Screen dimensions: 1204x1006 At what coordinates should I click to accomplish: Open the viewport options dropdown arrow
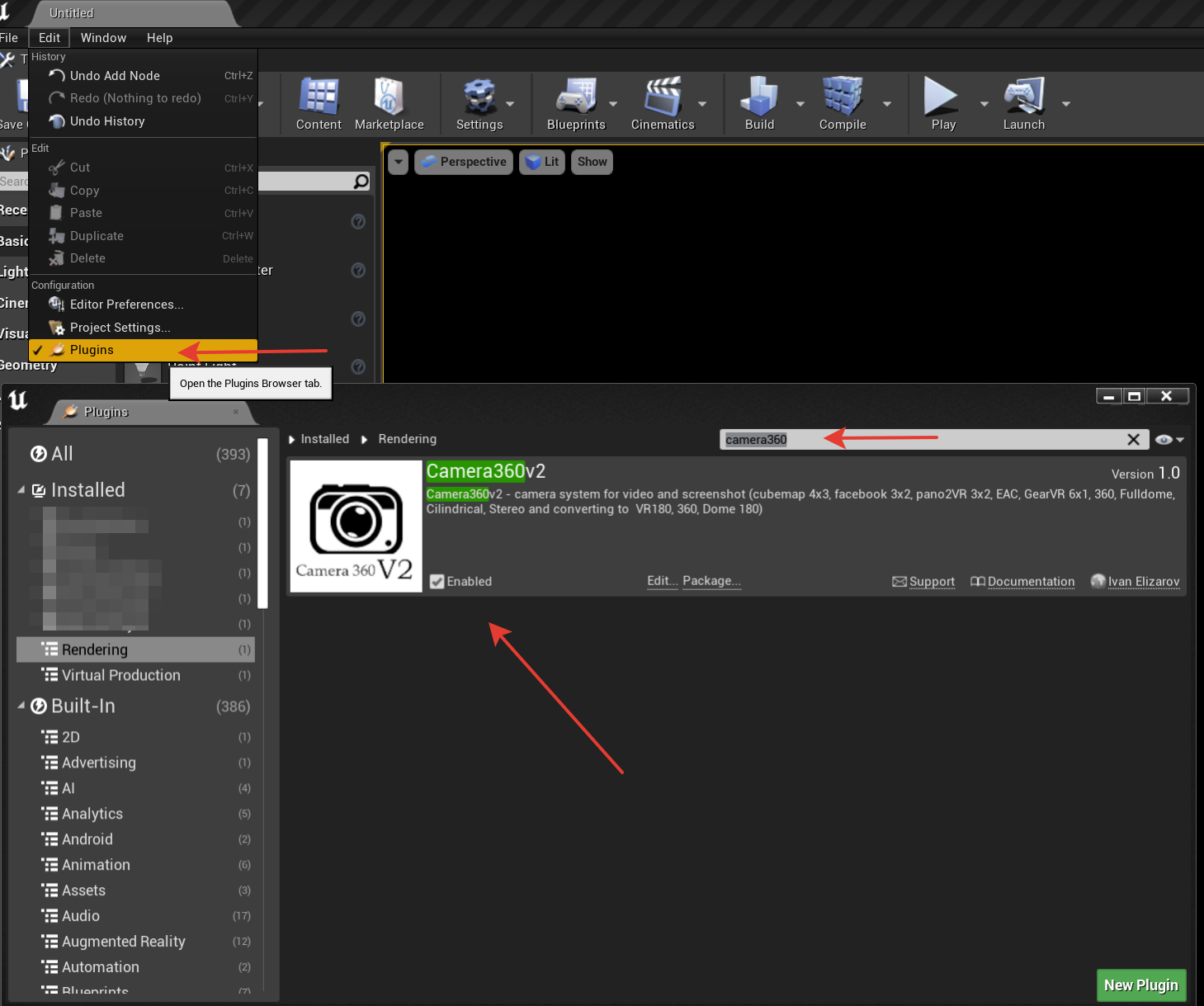[399, 162]
